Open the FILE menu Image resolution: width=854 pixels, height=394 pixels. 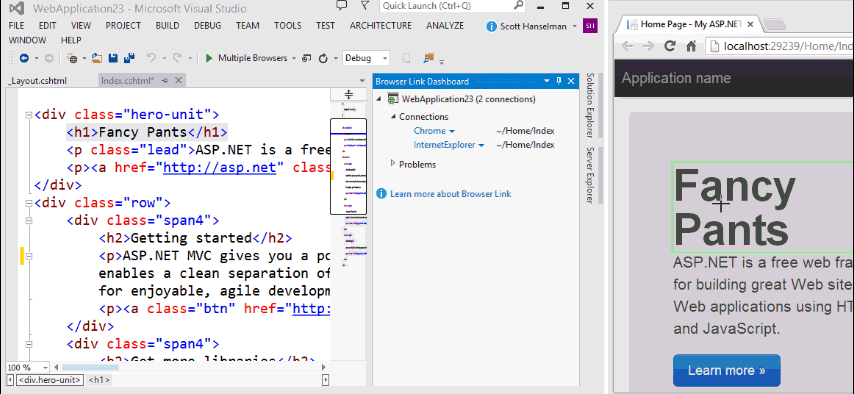16,26
